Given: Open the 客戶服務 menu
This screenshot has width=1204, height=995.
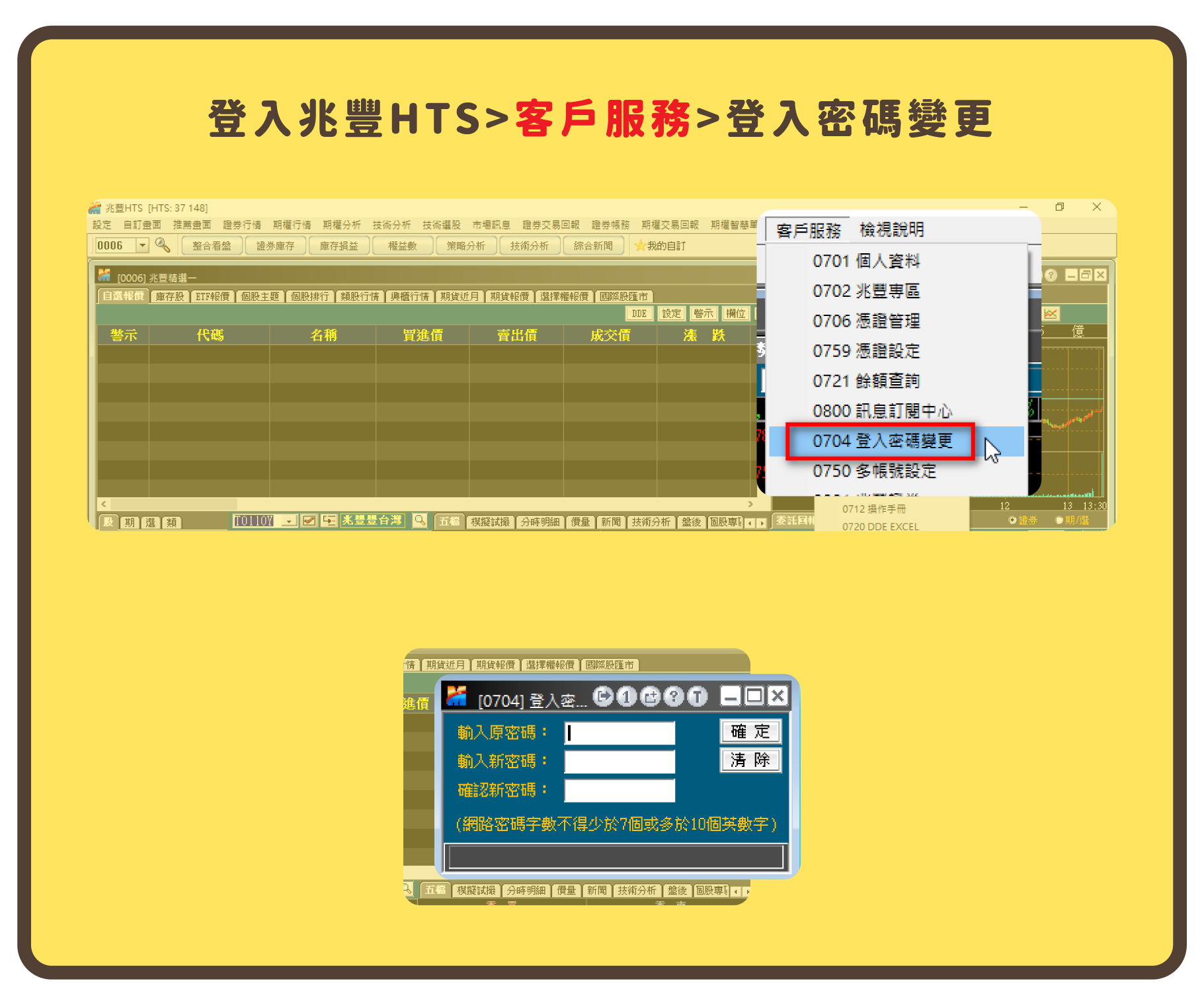Looking at the screenshot, I should (x=808, y=231).
